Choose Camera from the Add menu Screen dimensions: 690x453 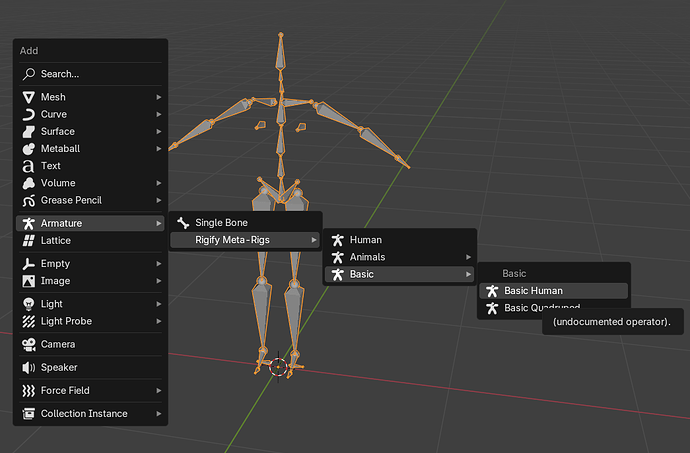coord(90,344)
